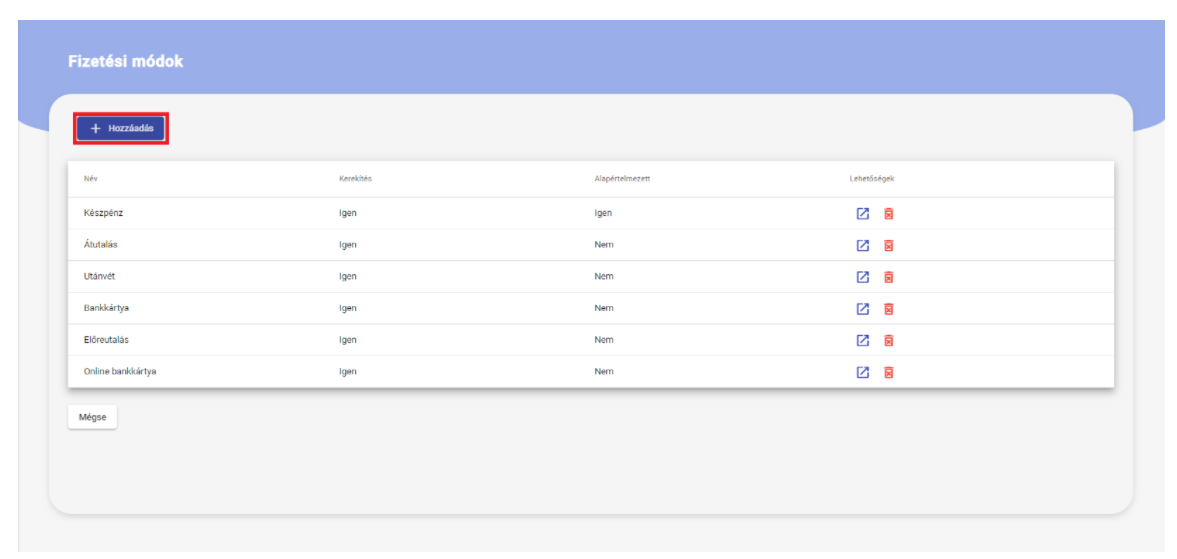Click the Név column header

click(x=91, y=179)
